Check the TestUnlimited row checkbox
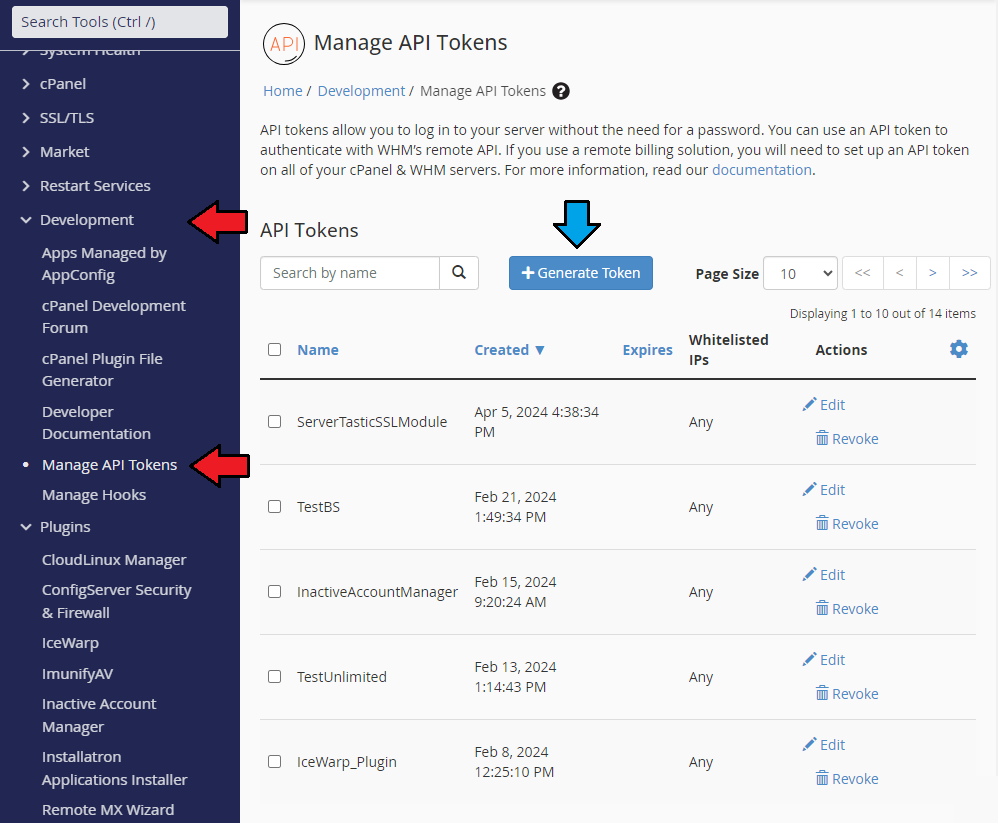Viewport: 998px width, 823px height. tap(274, 677)
